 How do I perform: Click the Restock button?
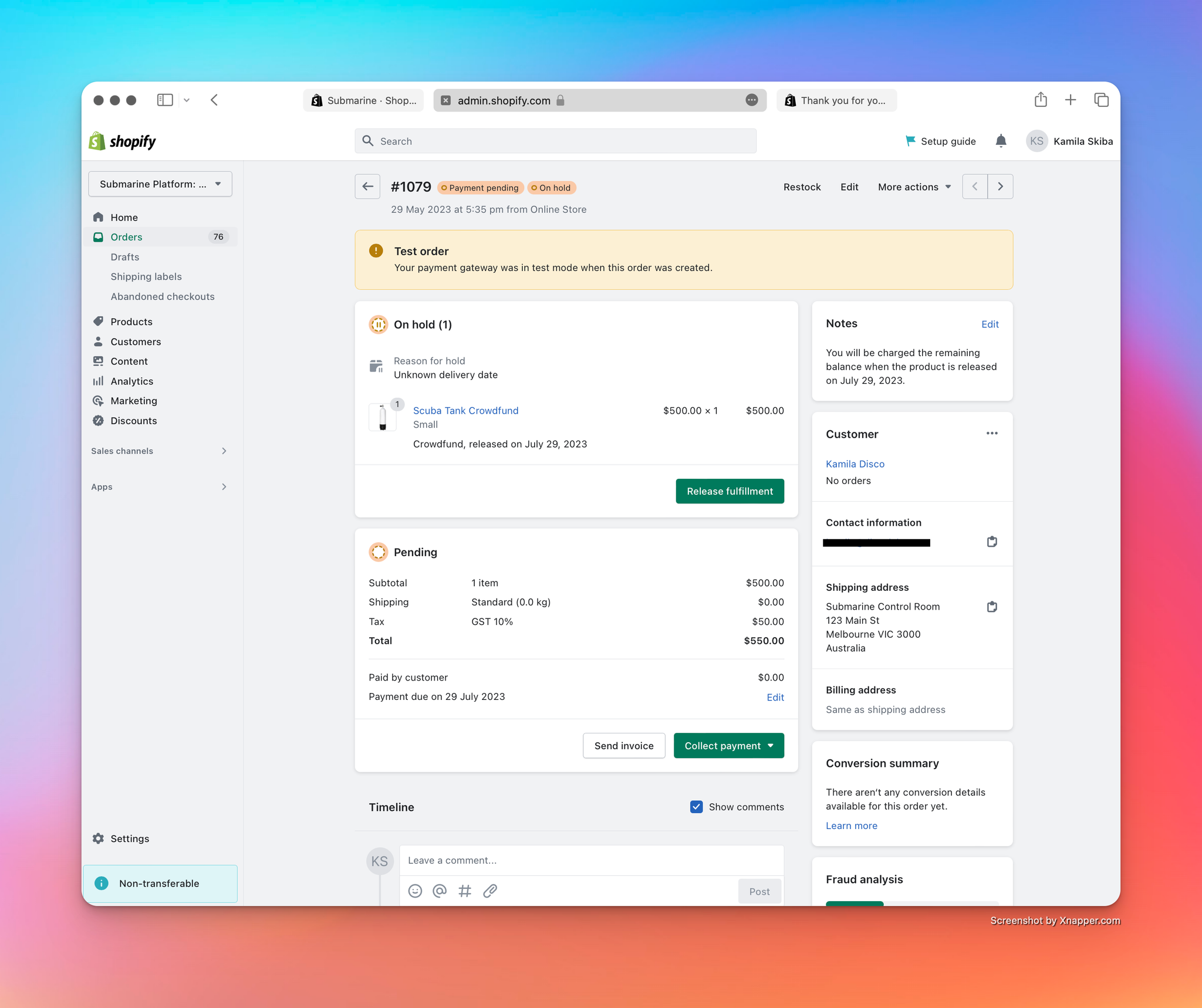coord(802,187)
